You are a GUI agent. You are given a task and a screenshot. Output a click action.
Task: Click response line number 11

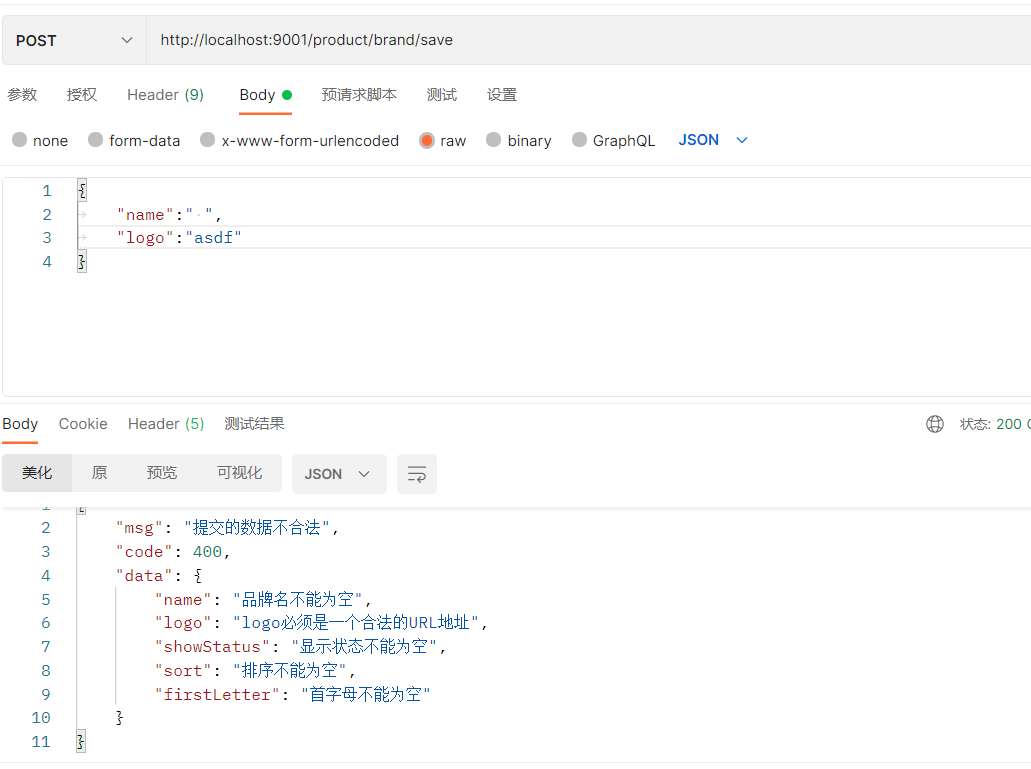[41, 742]
